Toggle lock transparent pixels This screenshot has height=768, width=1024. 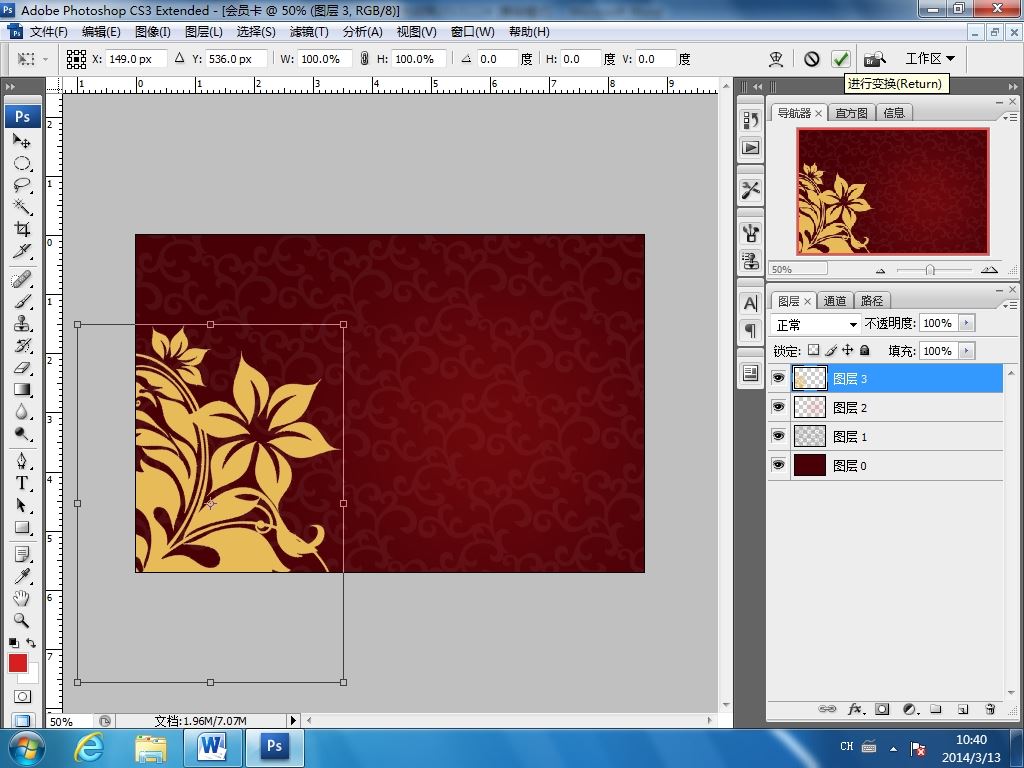click(x=813, y=350)
